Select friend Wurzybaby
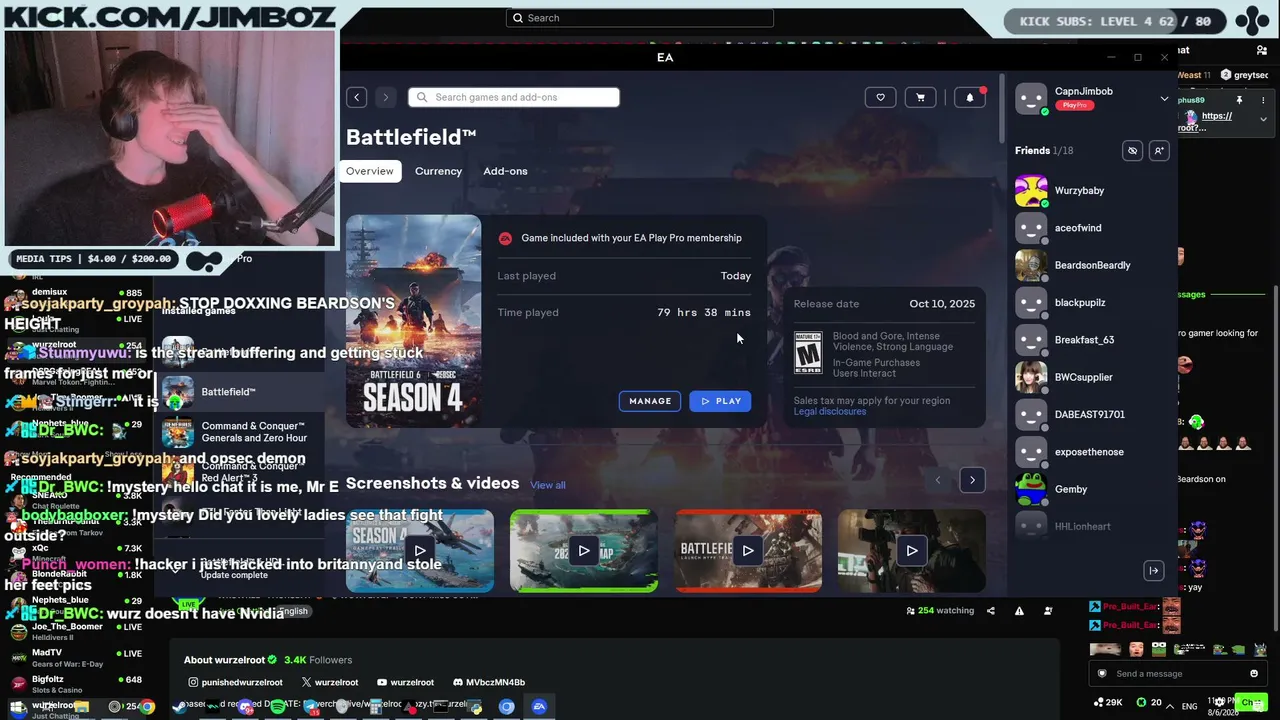 [x=1090, y=190]
